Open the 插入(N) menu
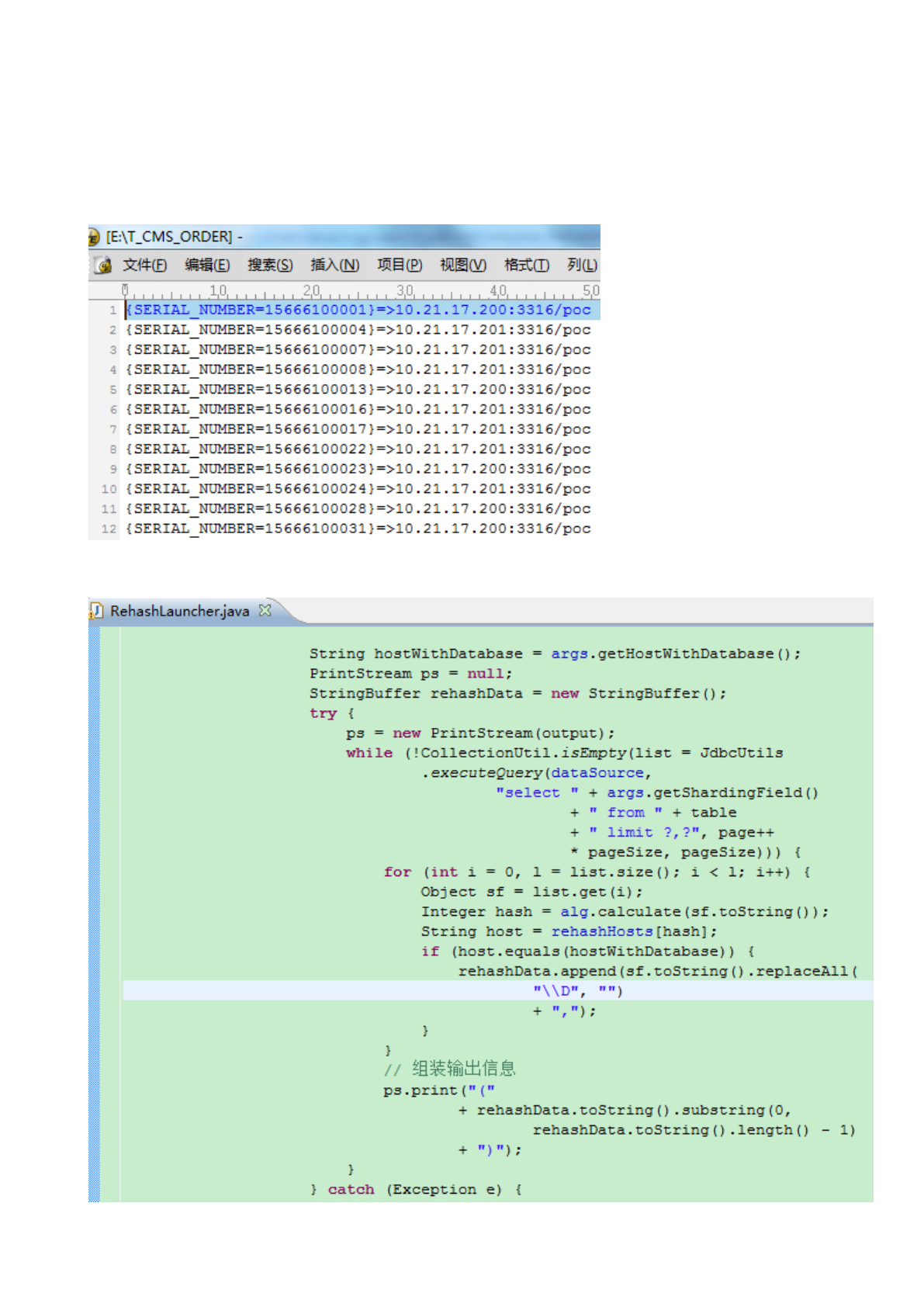The height and width of the screenshot is (1307, 924). (x=334, y=265)
